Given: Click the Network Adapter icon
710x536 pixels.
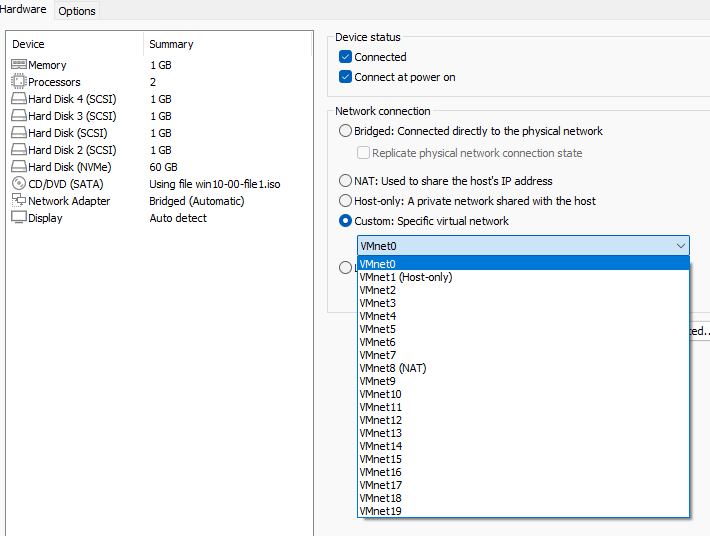Looking at the screenshot, I should click(19, 200).
